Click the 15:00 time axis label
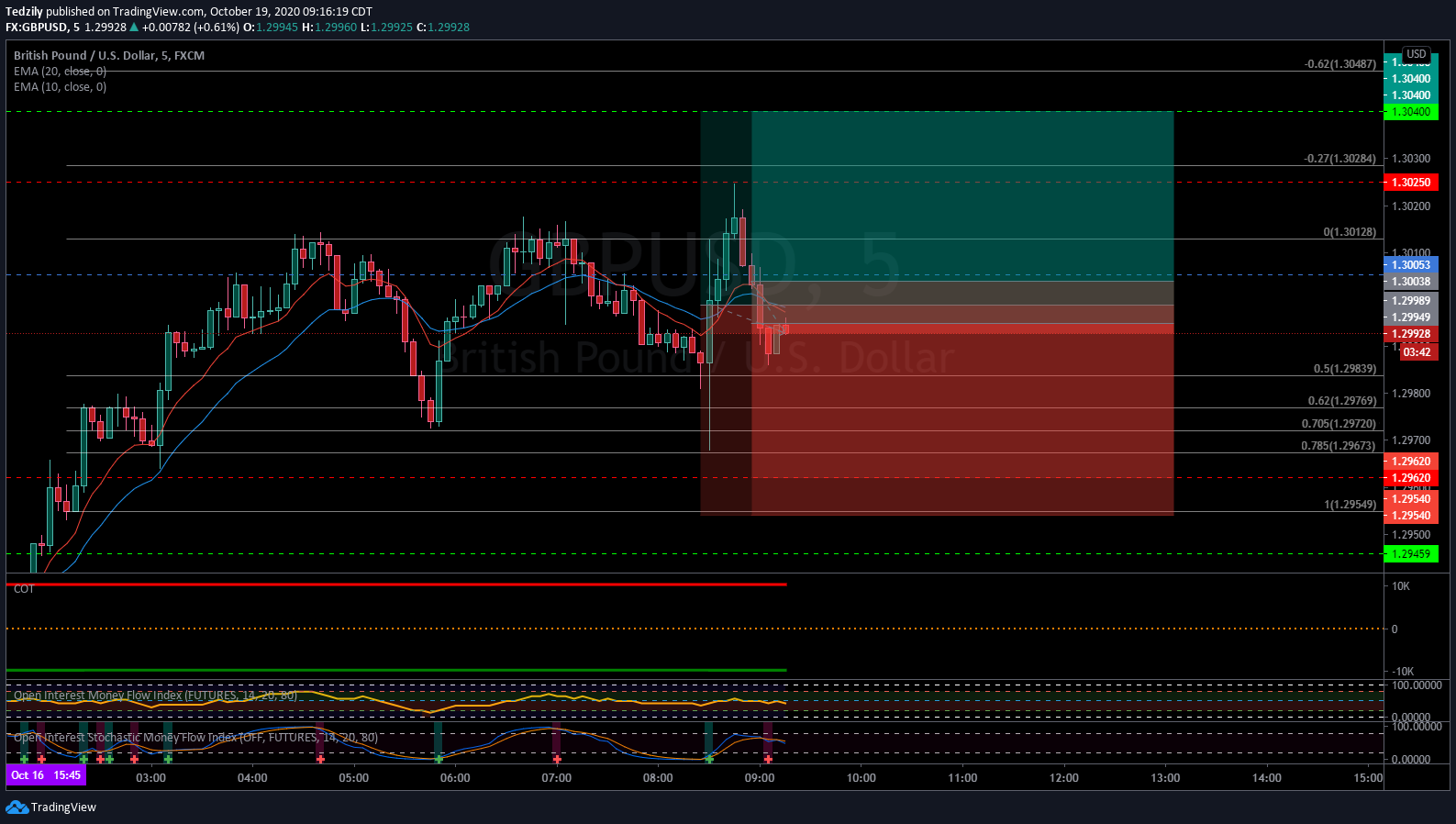 point(1368,778)
